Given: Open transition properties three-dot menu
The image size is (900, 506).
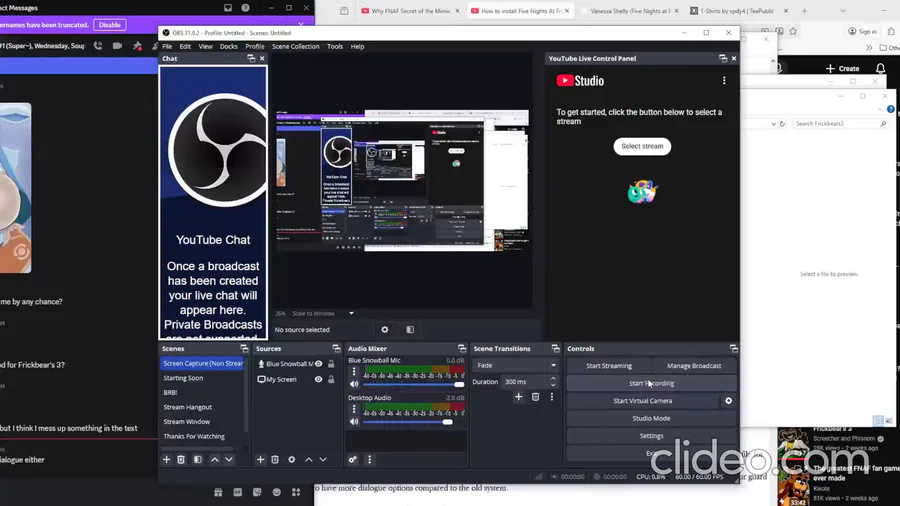Looking at the screenshot, I should click(552, 396).
